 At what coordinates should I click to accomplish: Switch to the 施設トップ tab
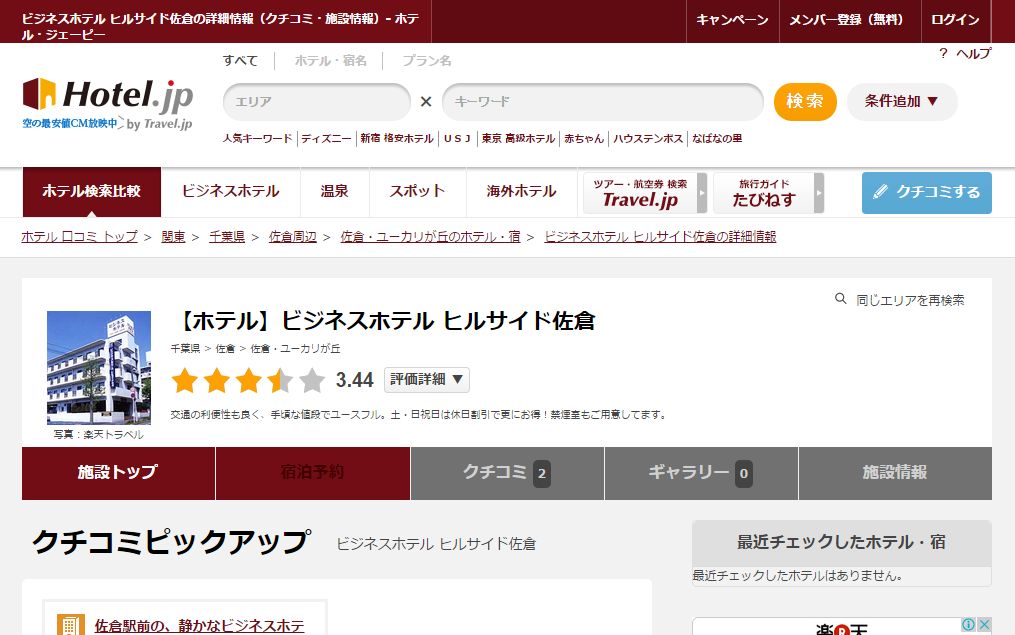(118, 473)
